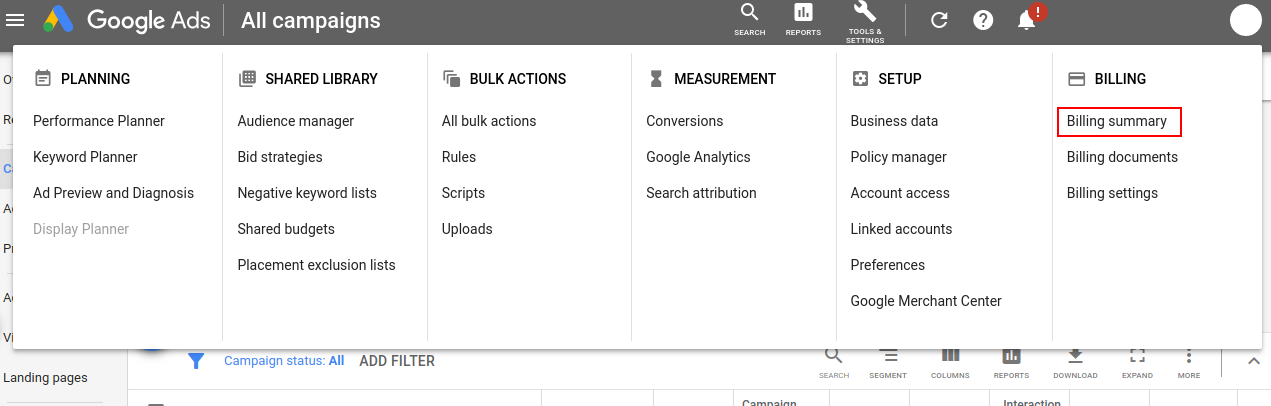The width and height of the screenshot is (1271, 406).
Task: Open Rules under Bulk Actions
Action: [x=459, y=157]
